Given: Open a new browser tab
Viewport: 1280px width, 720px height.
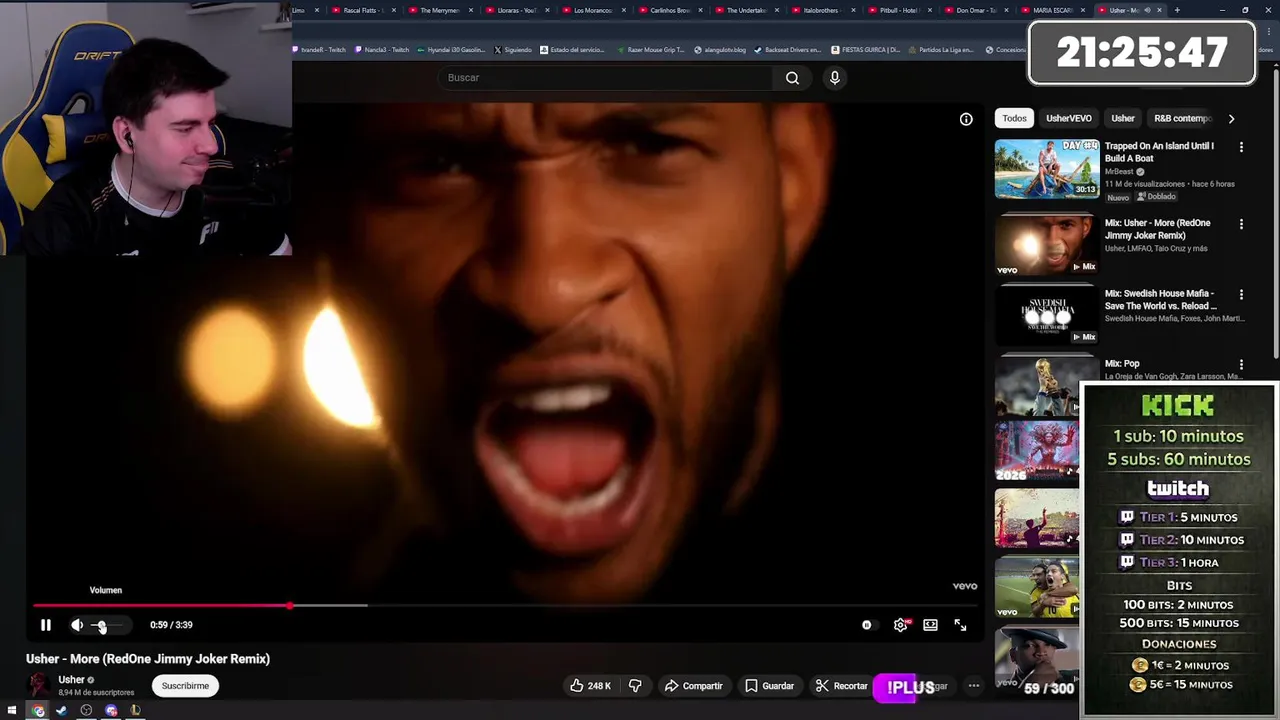Looking at the screenshot, I should coord(1177,10).
